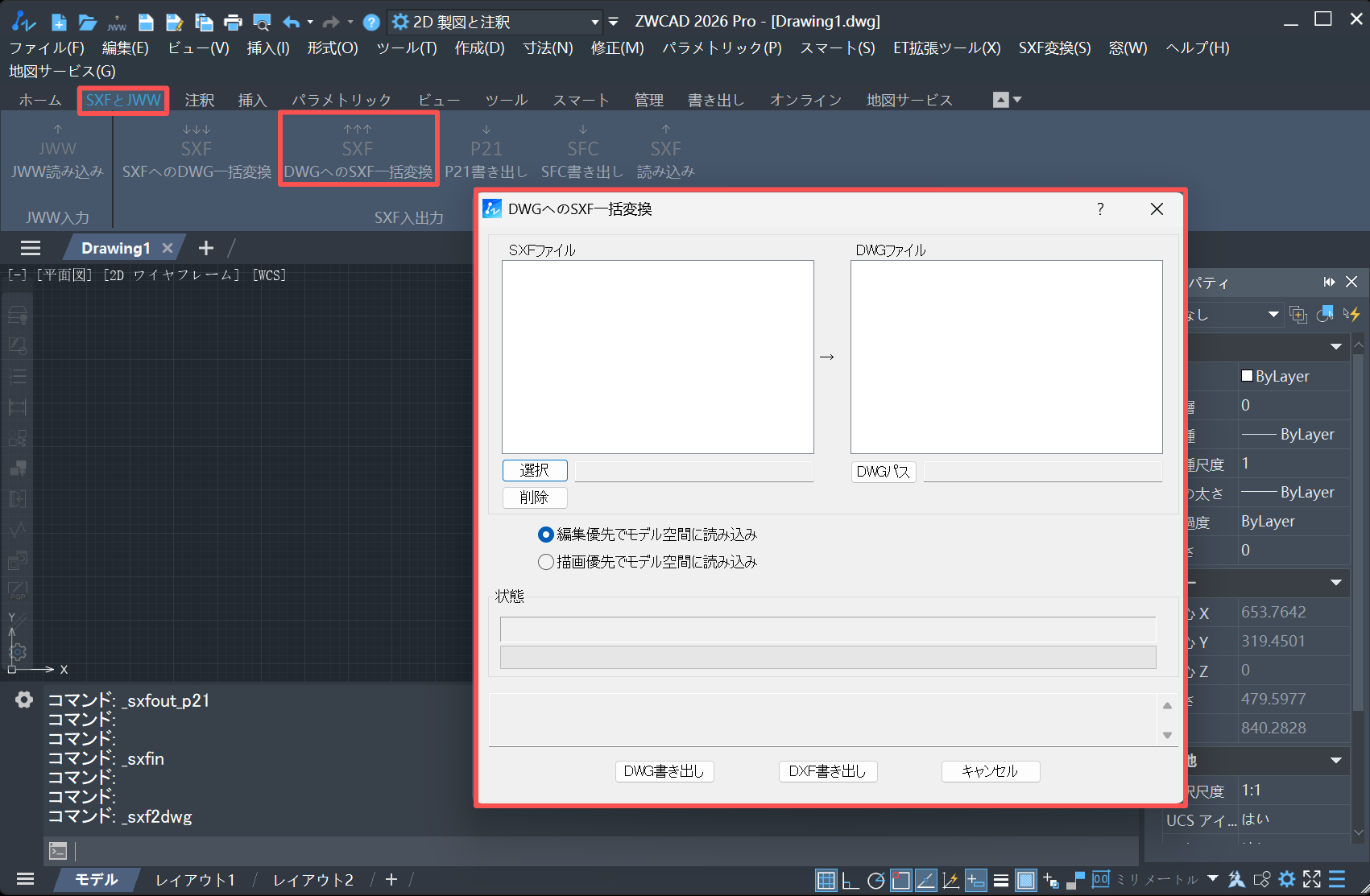Select the Undo arrow icon
1370x896 pixels.
click(290, 23)
